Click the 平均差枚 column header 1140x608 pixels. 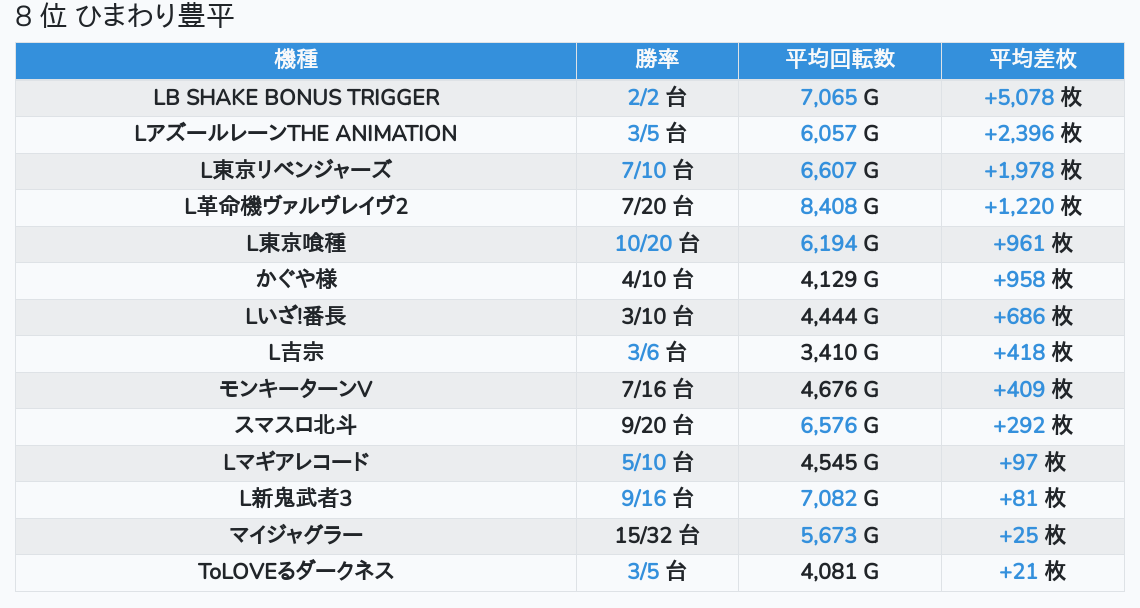click(x=1033, y=60)
